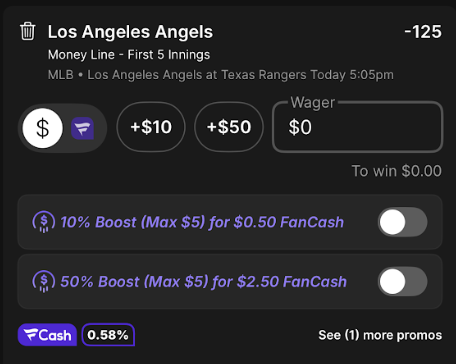Select the dollar cash wager option
Image resolution: width=456 pixels, height=364 pixels.
43,128
